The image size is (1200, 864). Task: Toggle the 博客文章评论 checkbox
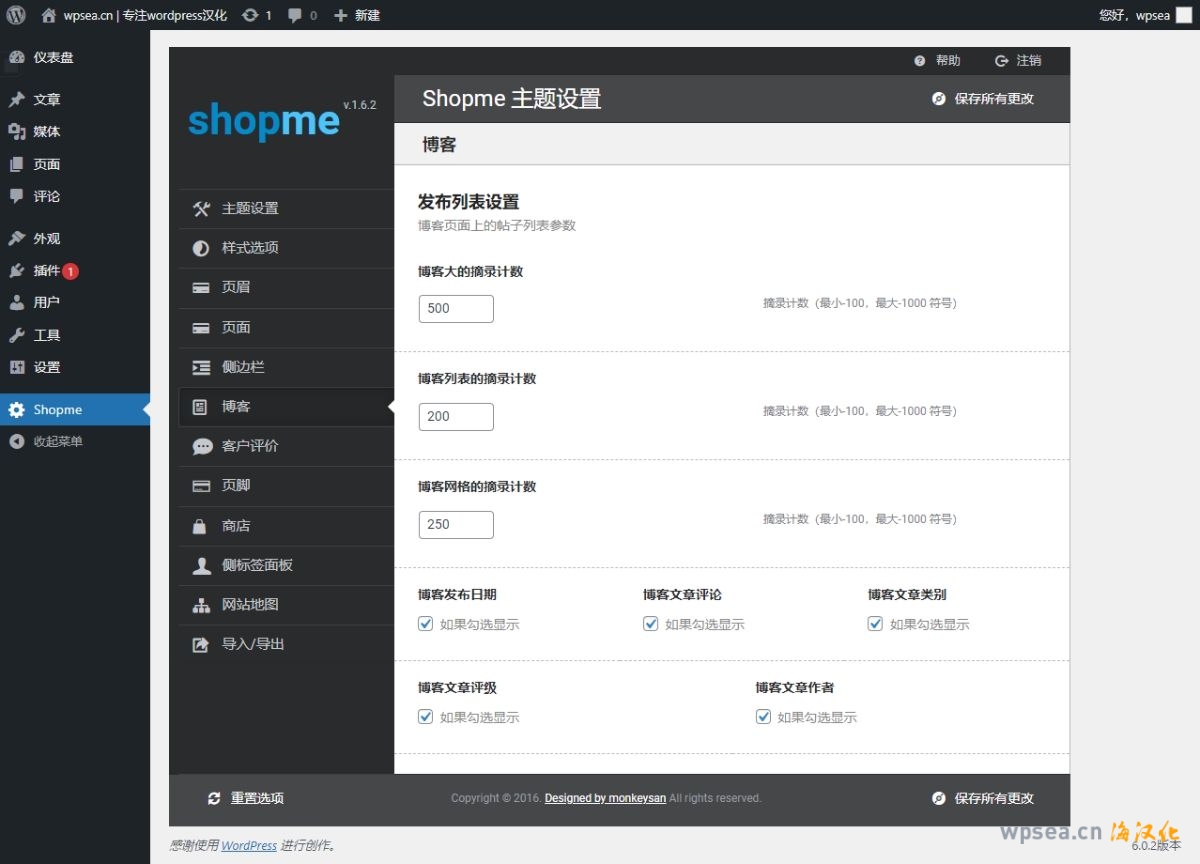(651, 624)
